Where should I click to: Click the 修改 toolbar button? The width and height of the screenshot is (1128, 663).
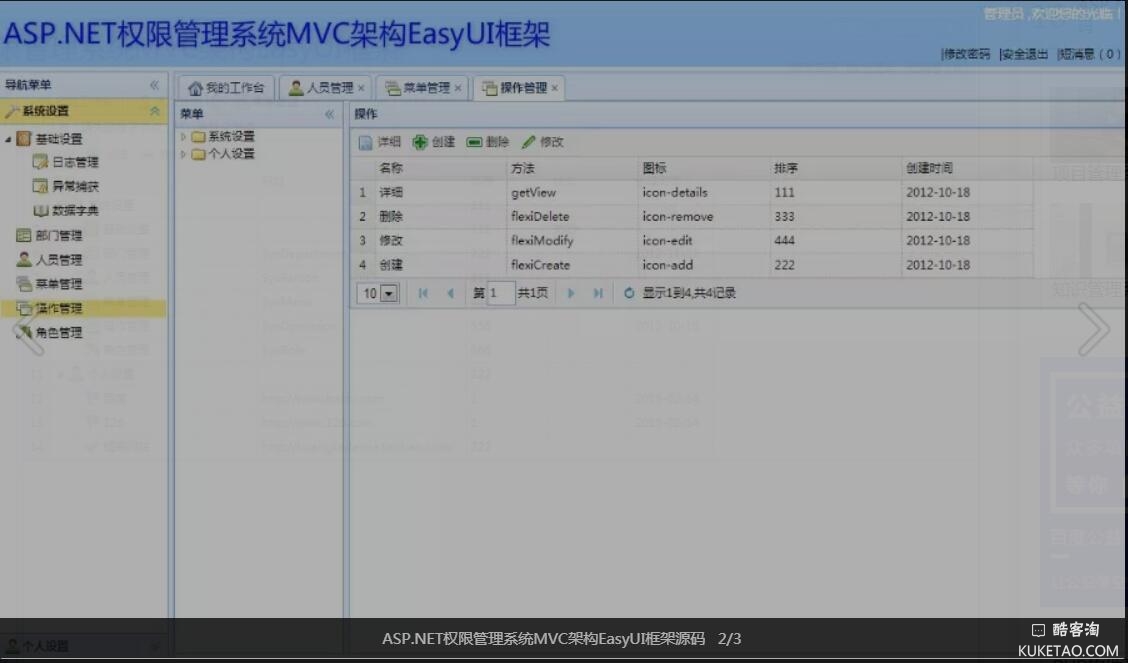pyautogui.click(x=542, y=142)
